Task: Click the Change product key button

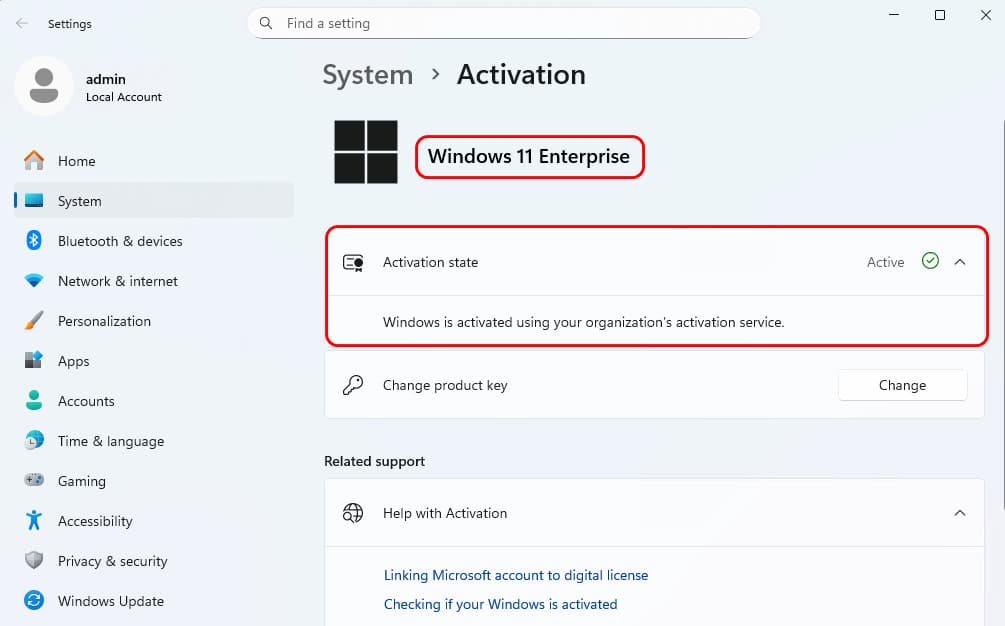Action: pos(902,385)
